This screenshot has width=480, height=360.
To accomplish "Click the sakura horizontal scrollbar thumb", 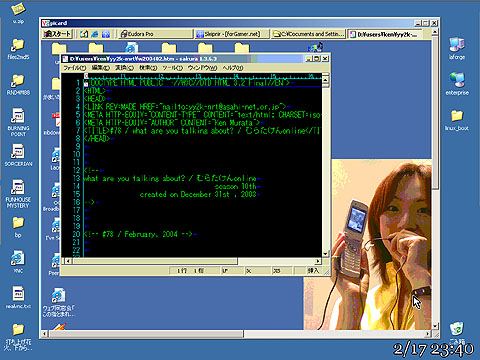I will pyautogui.click(x=155, y=261).
